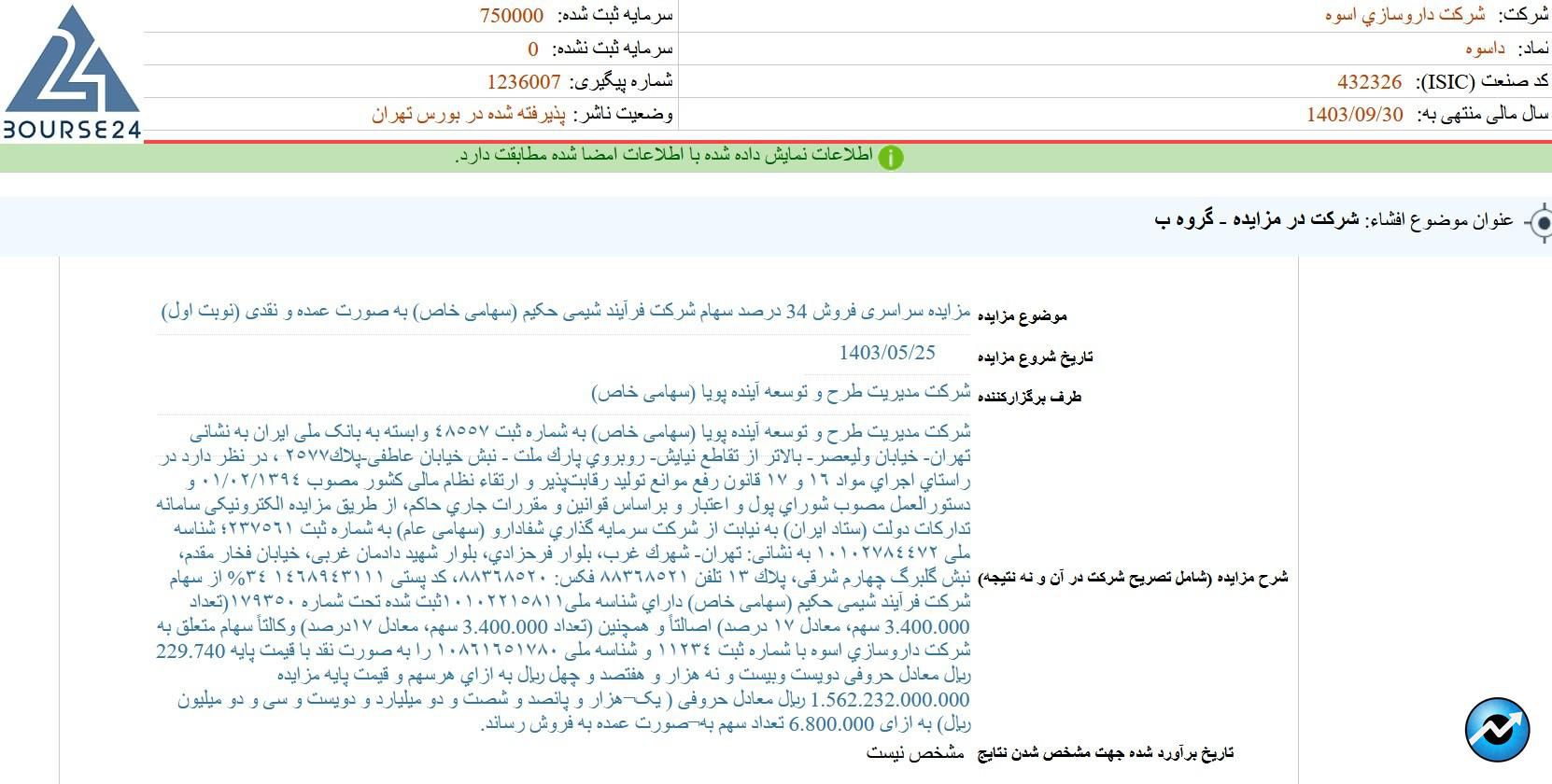Screen dimensions: 1552x784
Task: Select publisher status پذیرفته شده در بورس تهران
Action: coord(469,115)
